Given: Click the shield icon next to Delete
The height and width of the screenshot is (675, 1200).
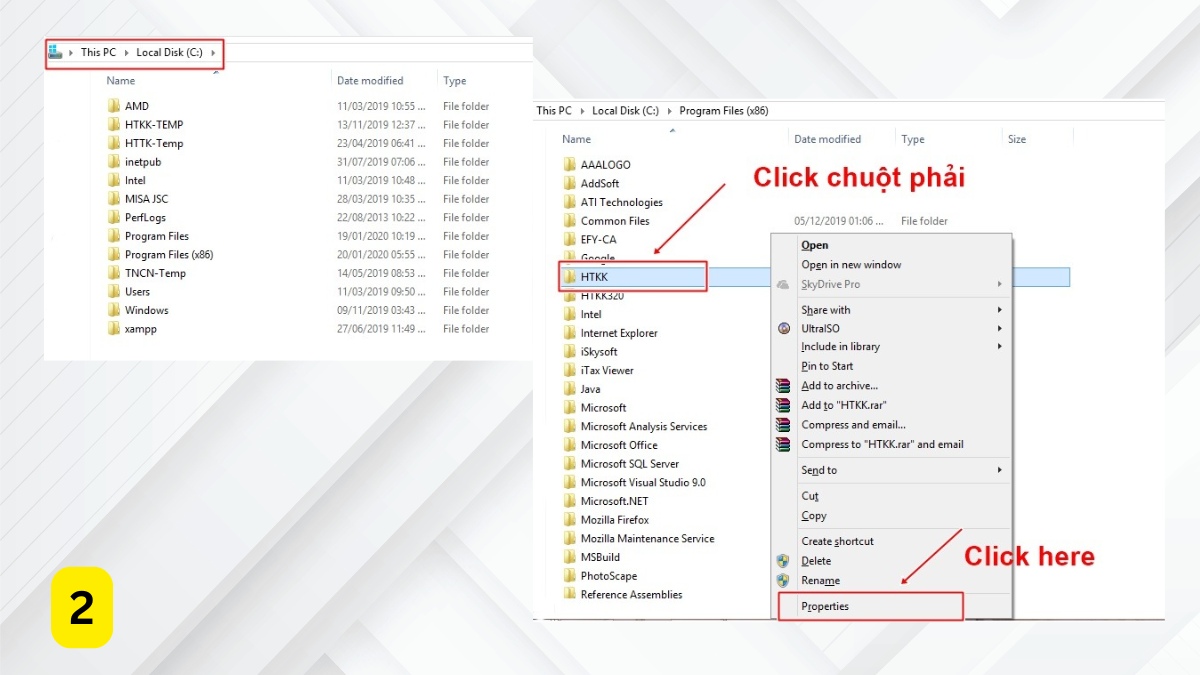Looking at the screenshot, I should 784,561.
